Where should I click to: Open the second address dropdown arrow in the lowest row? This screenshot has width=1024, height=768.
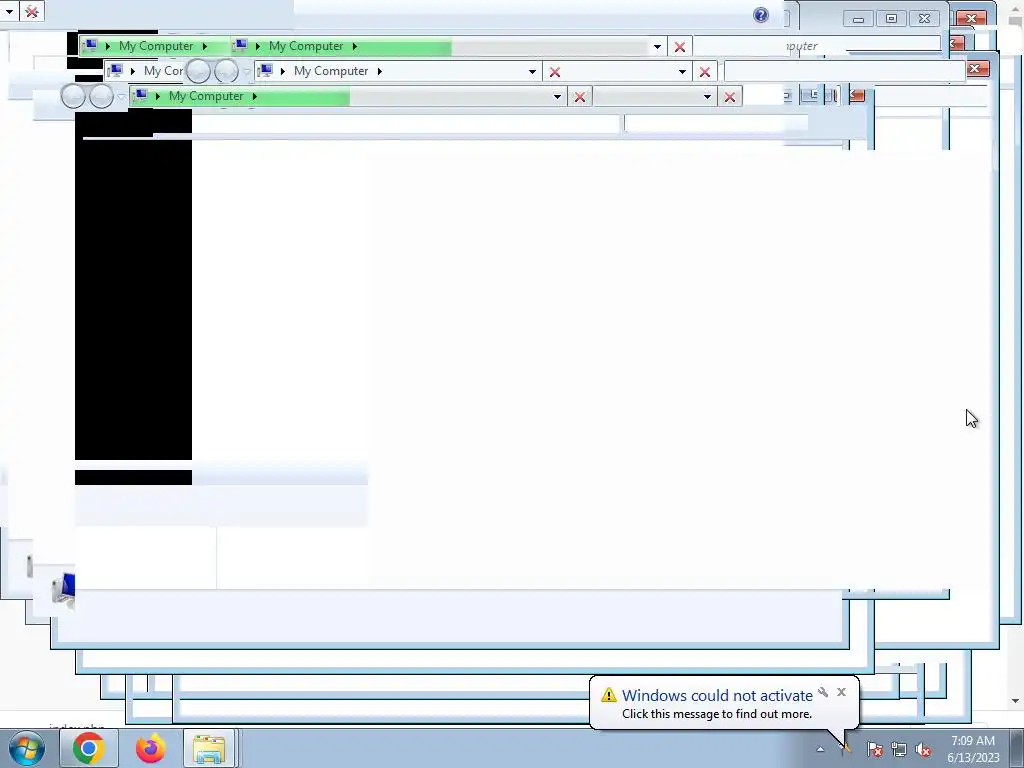tap(707, 97)
